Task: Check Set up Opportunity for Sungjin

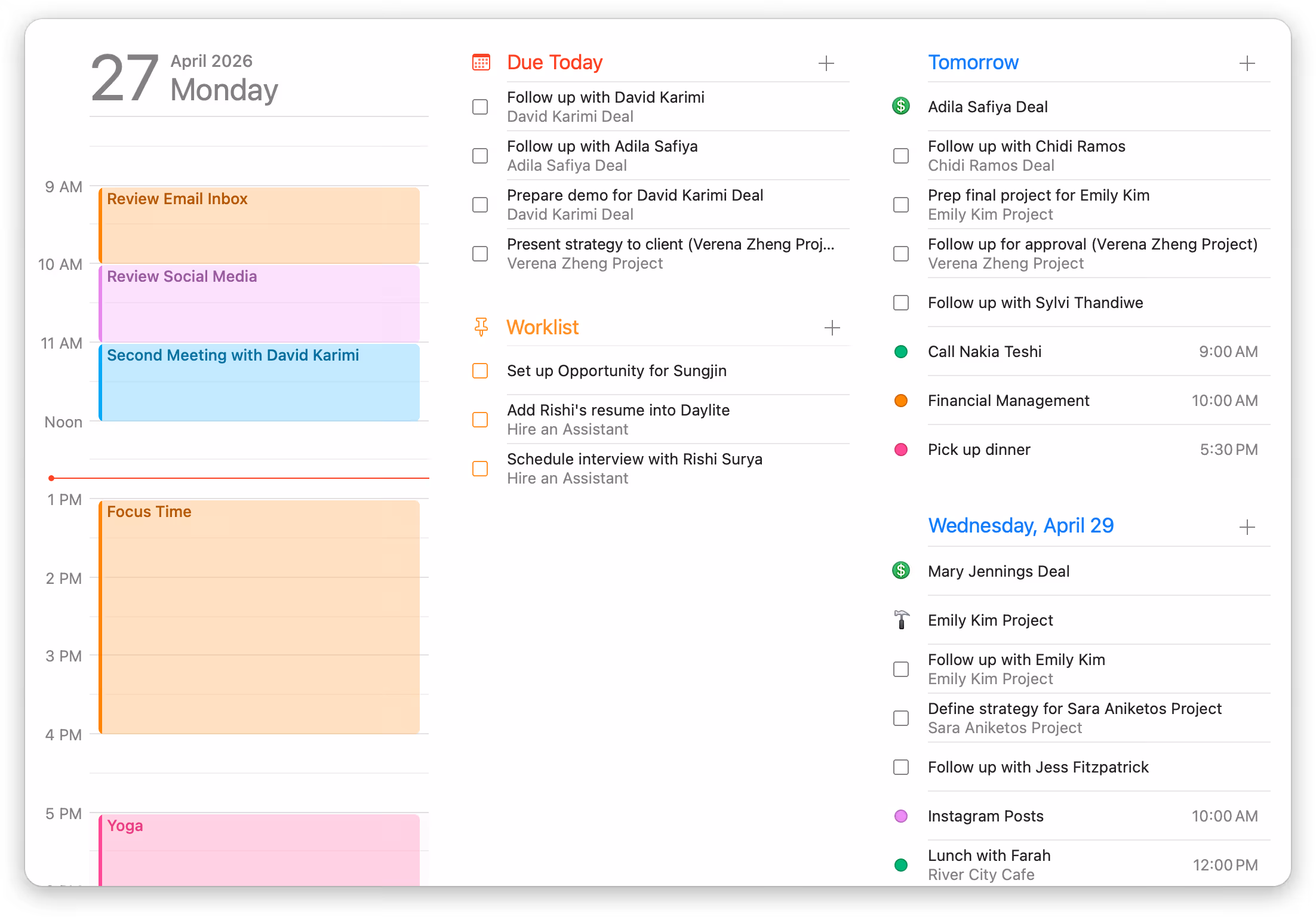Action: click(x=480, y=371)
